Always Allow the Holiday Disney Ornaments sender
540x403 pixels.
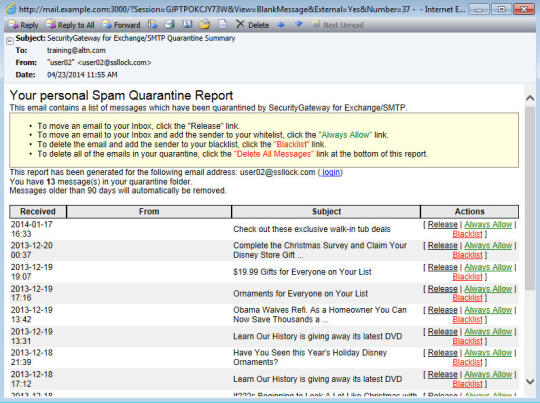[488, 353]
